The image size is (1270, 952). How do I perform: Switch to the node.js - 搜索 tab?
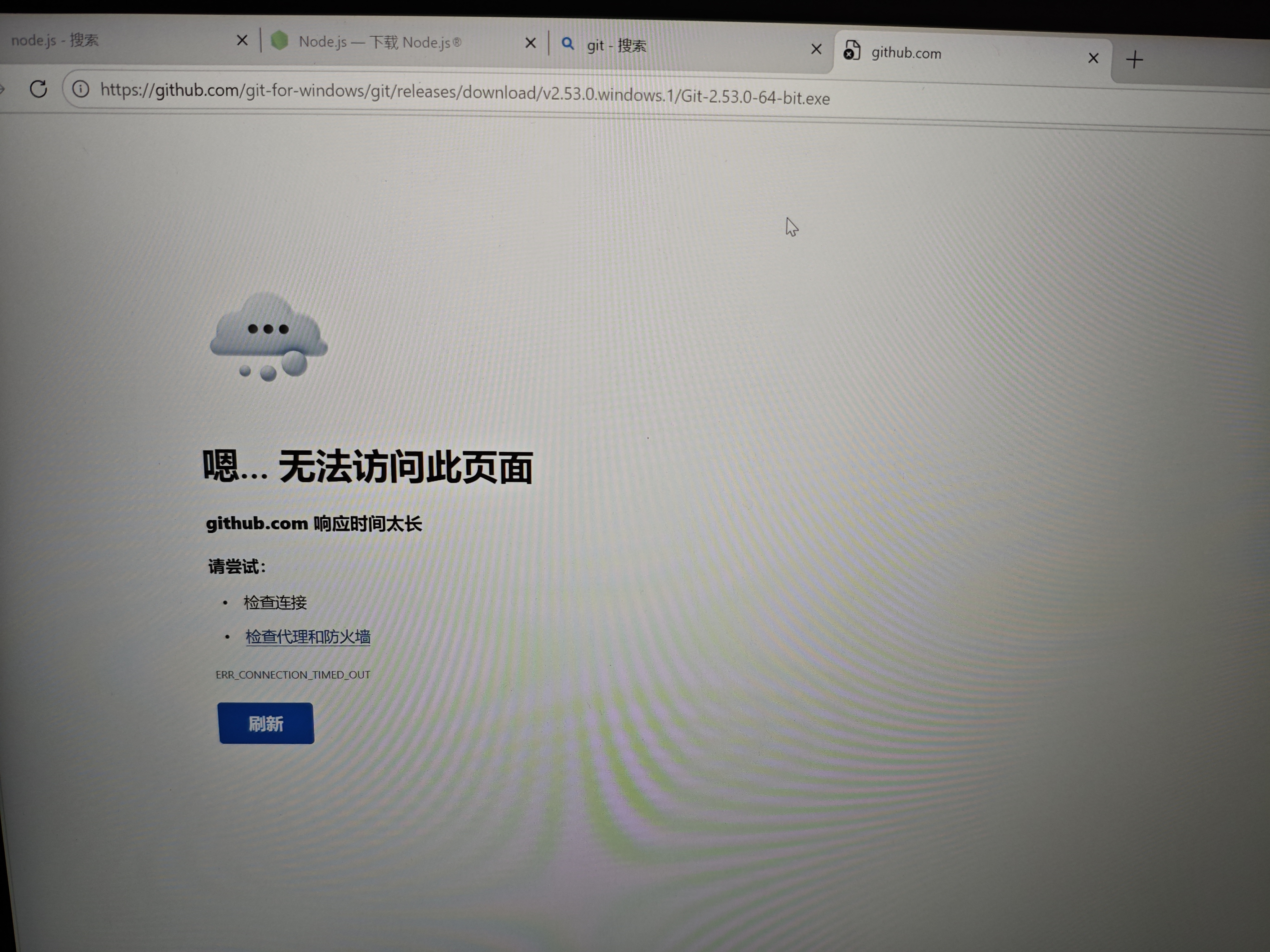tap(55, 40)
